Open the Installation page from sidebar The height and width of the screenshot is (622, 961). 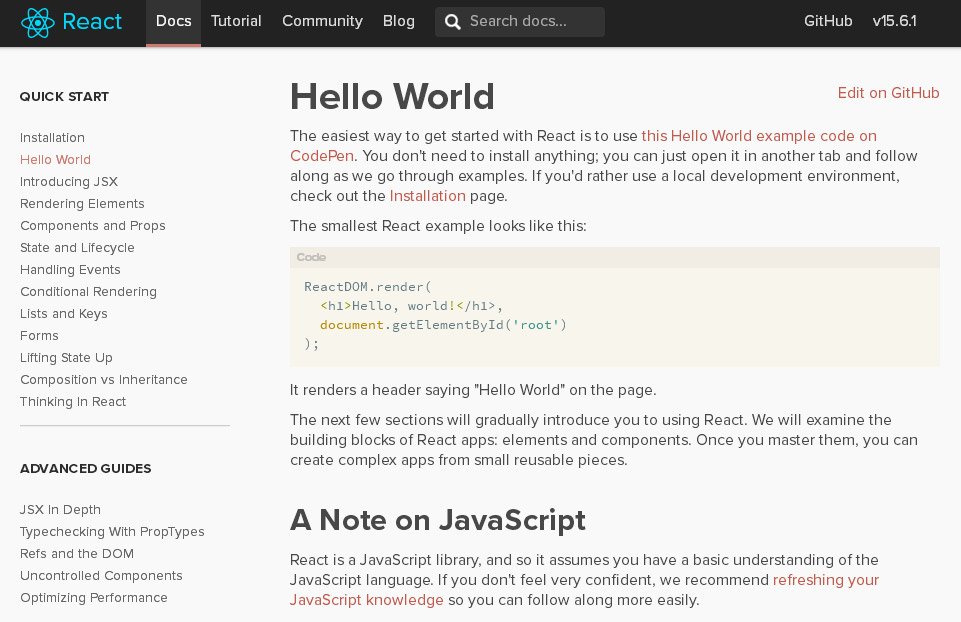point(52,137)
